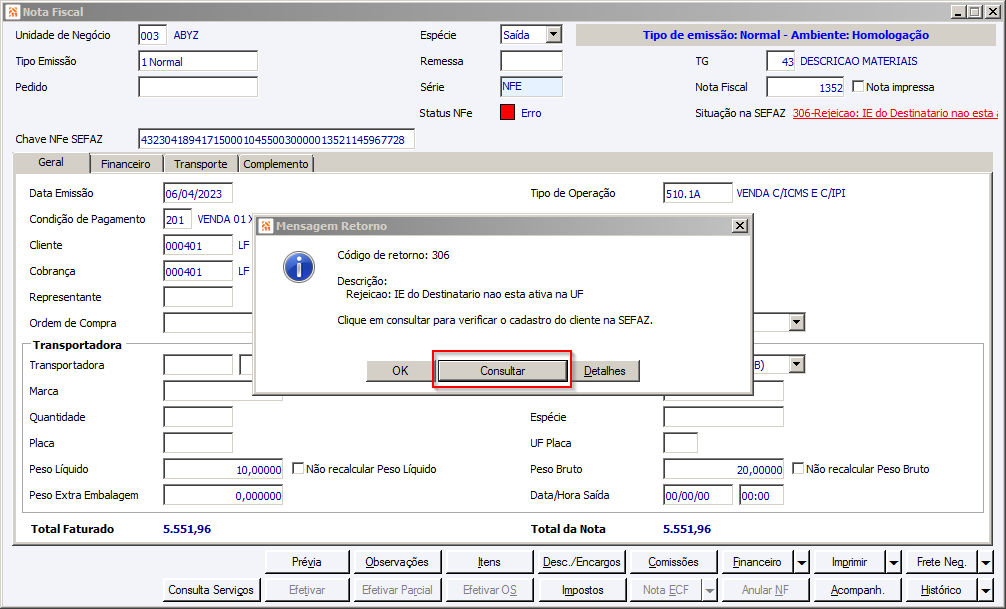
Task: Switch to the Geral tab
Action: click(x=51, y=162)
